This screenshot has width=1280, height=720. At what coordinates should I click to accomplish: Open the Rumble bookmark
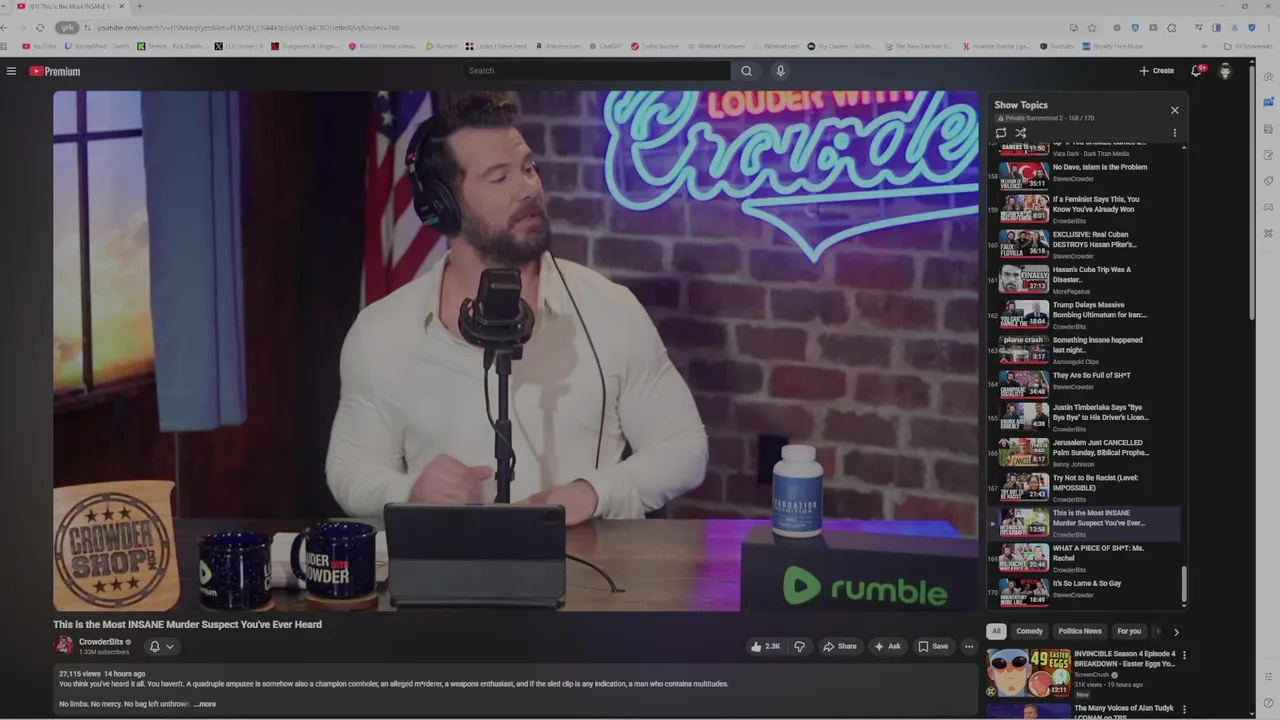pos(441,46)
